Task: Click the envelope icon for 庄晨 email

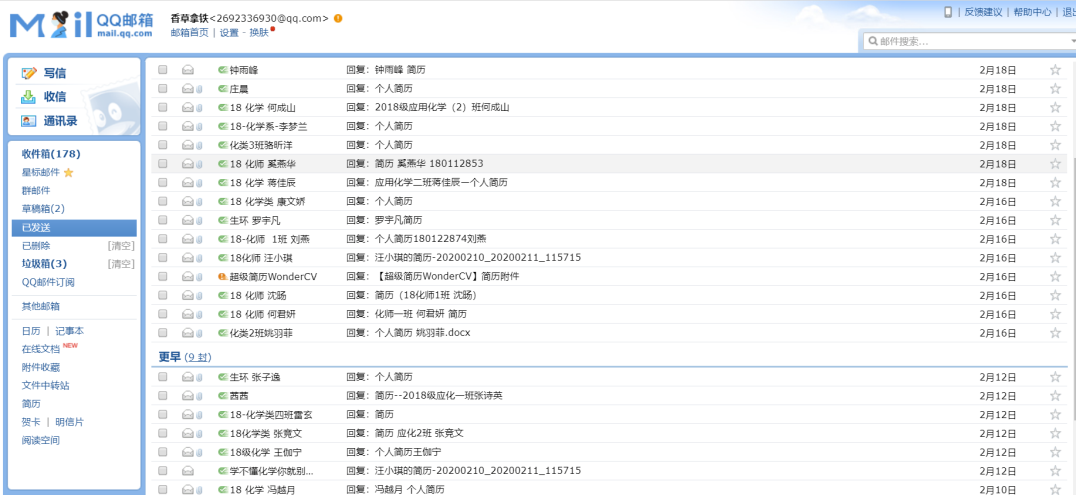Action: (187, 89)
